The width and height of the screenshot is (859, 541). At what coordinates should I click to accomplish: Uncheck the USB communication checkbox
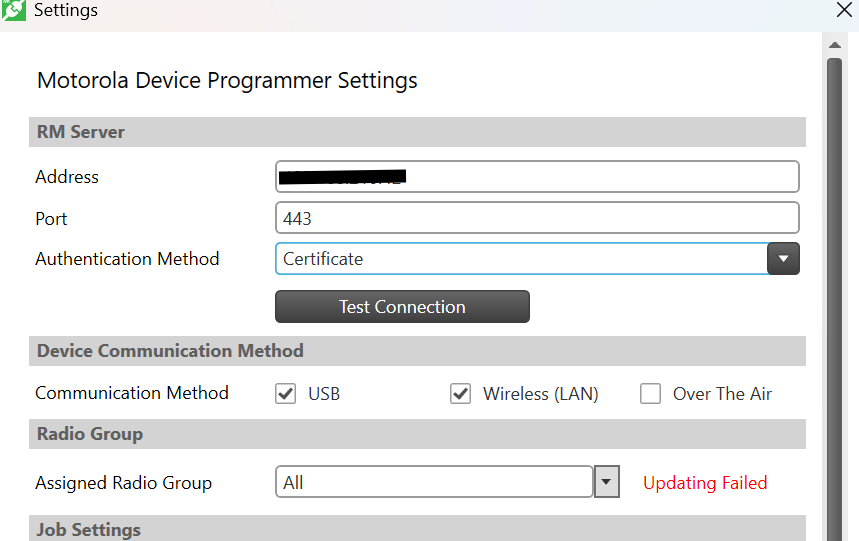285,394
